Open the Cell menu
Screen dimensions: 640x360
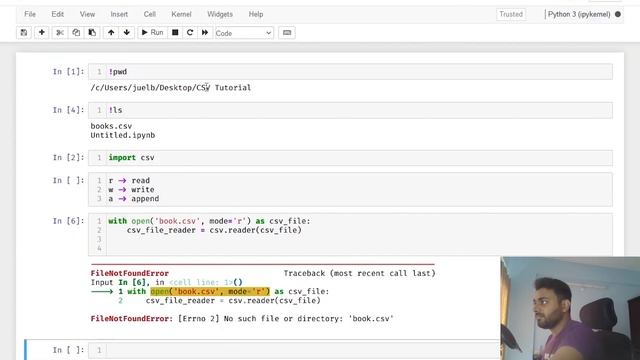(149, 14)
